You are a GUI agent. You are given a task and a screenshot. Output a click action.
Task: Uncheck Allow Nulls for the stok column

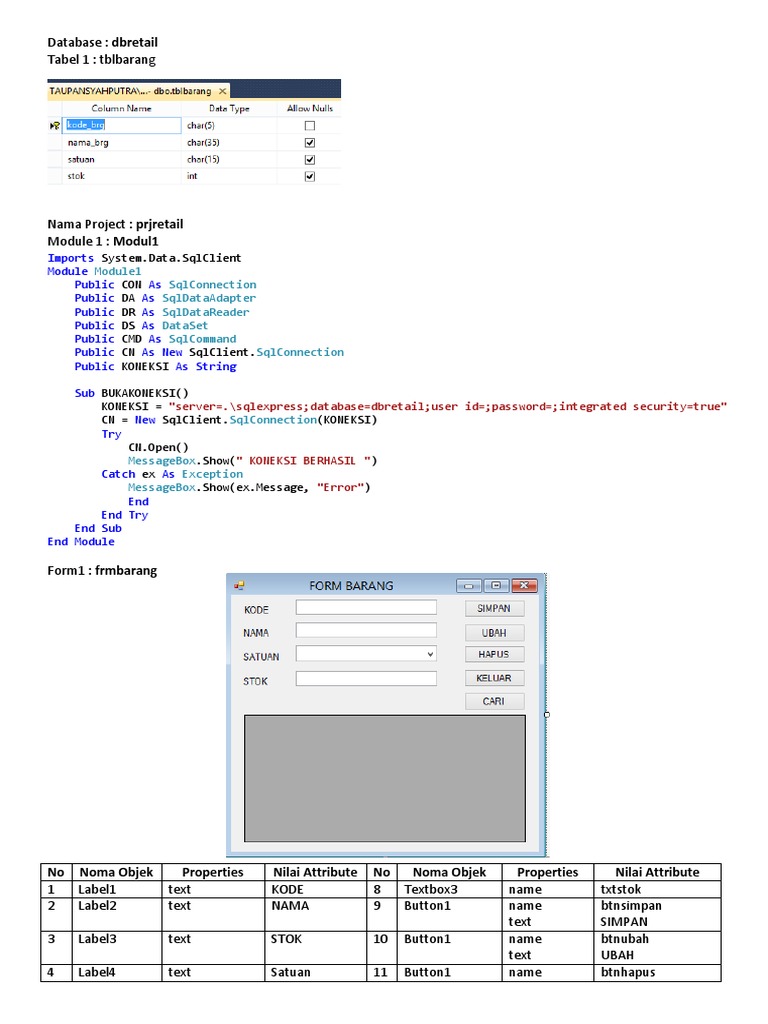pos(309,177)
